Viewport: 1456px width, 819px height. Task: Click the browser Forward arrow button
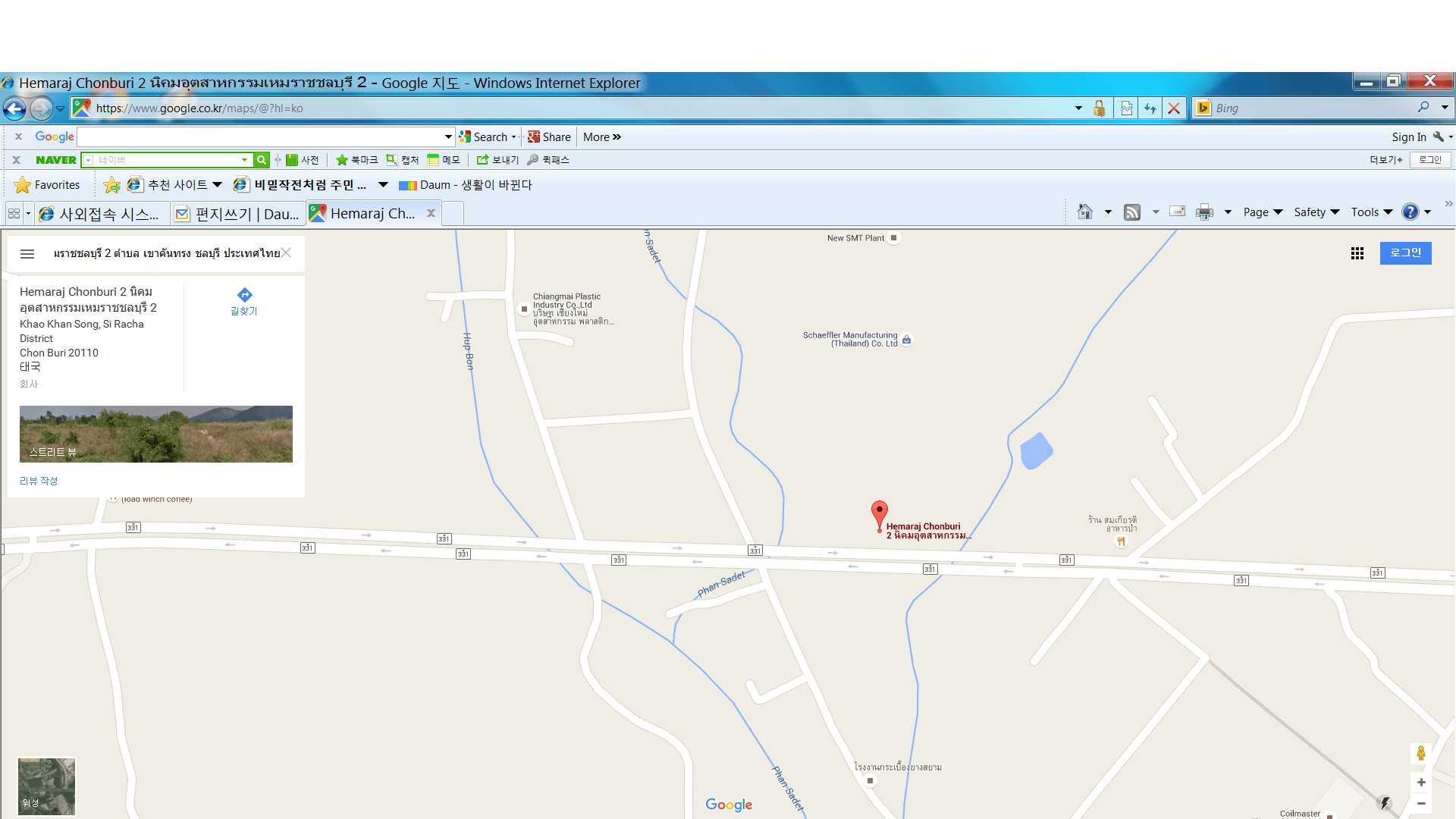point(42,108)
